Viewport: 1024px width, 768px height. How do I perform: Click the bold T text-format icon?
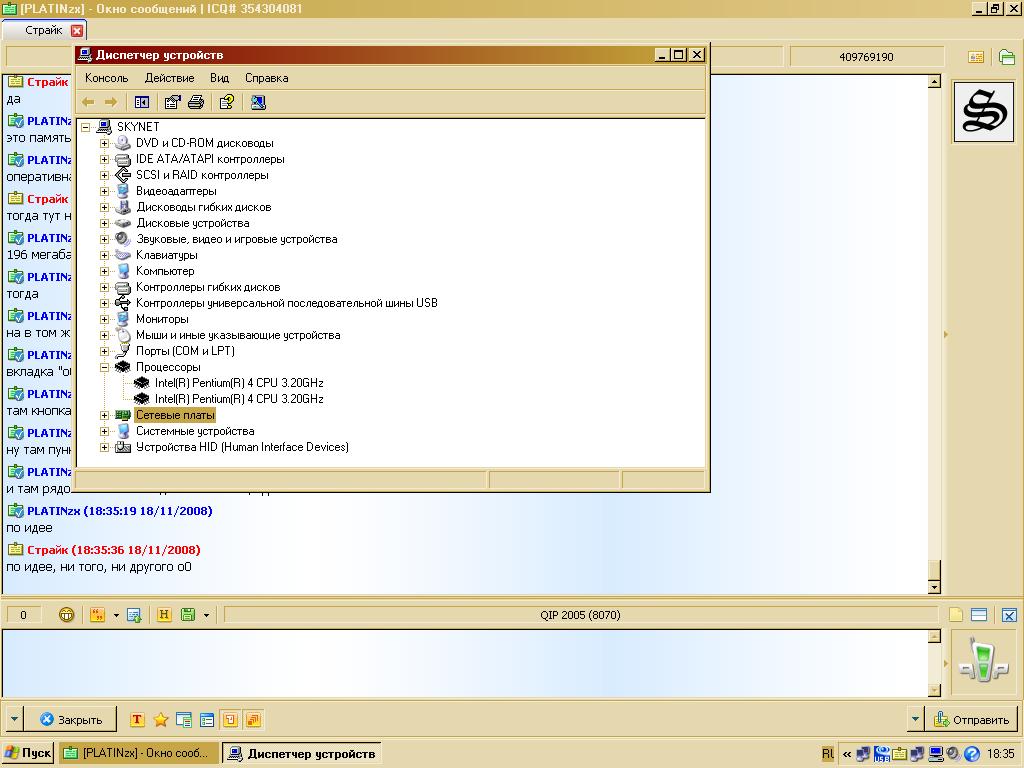137,720
